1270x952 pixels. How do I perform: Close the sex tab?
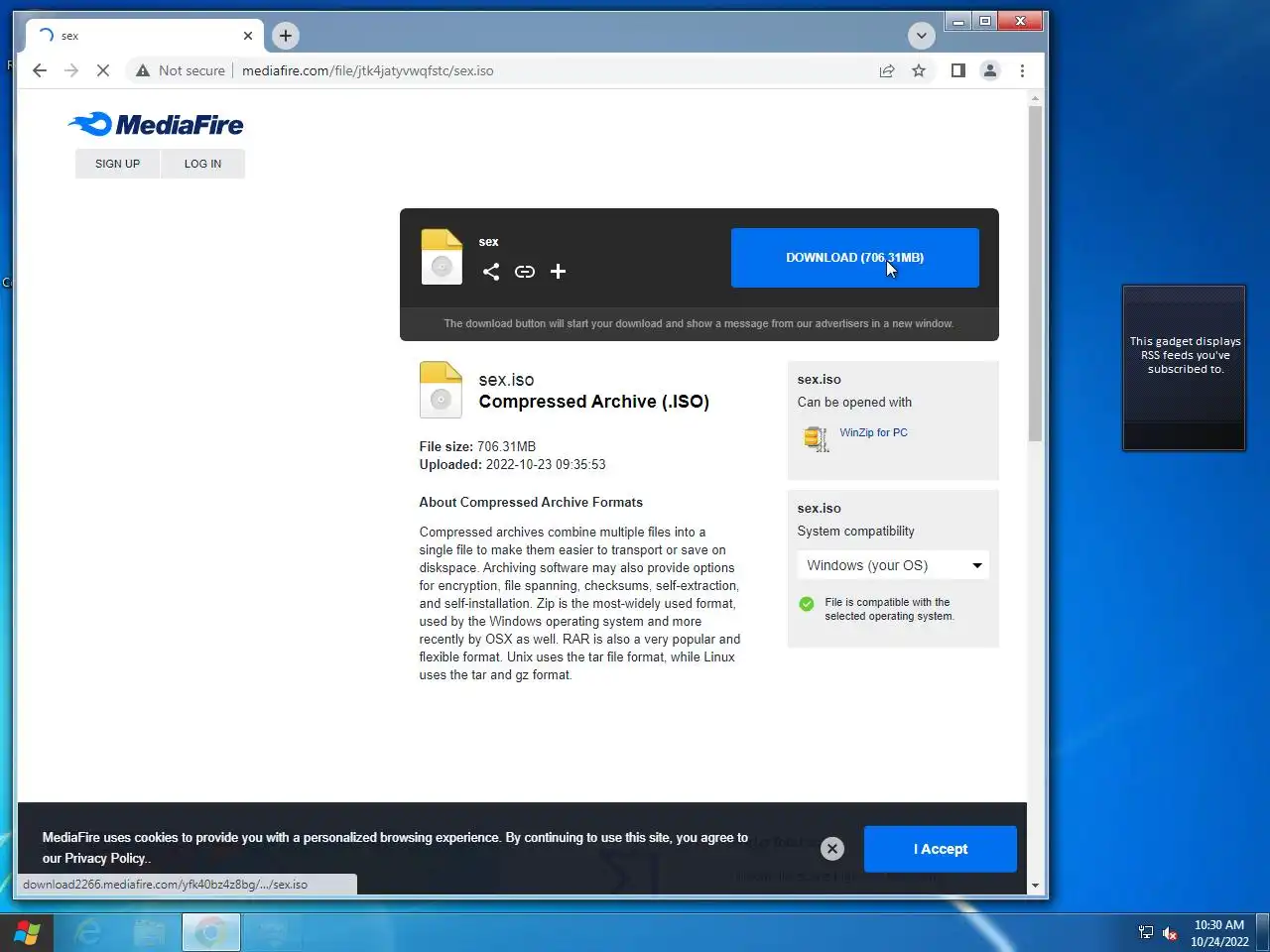pyautogui.click(x=248, y=36)
